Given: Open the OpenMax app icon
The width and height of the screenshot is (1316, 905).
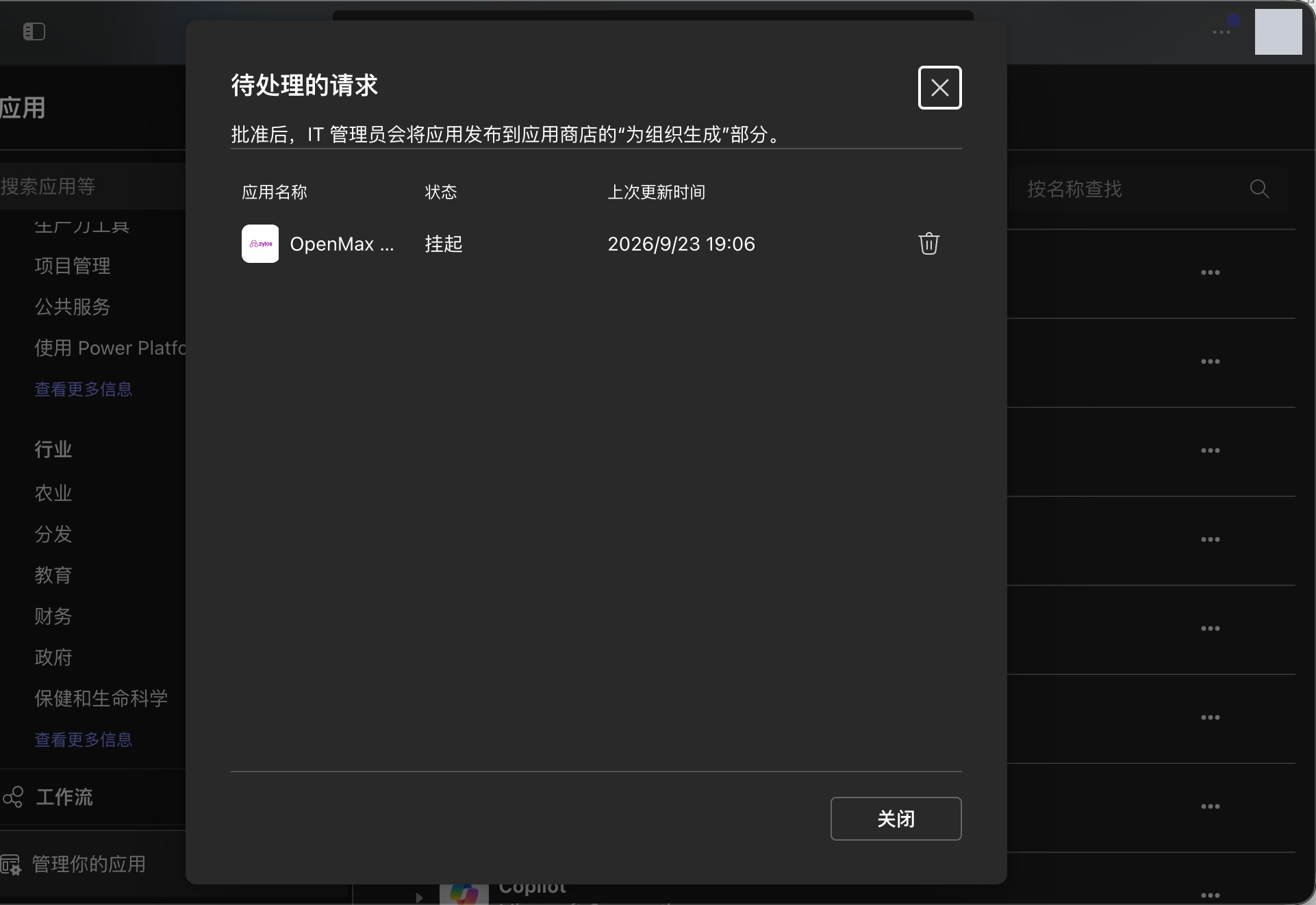Looking at the screenshot, I should point(260,244).
